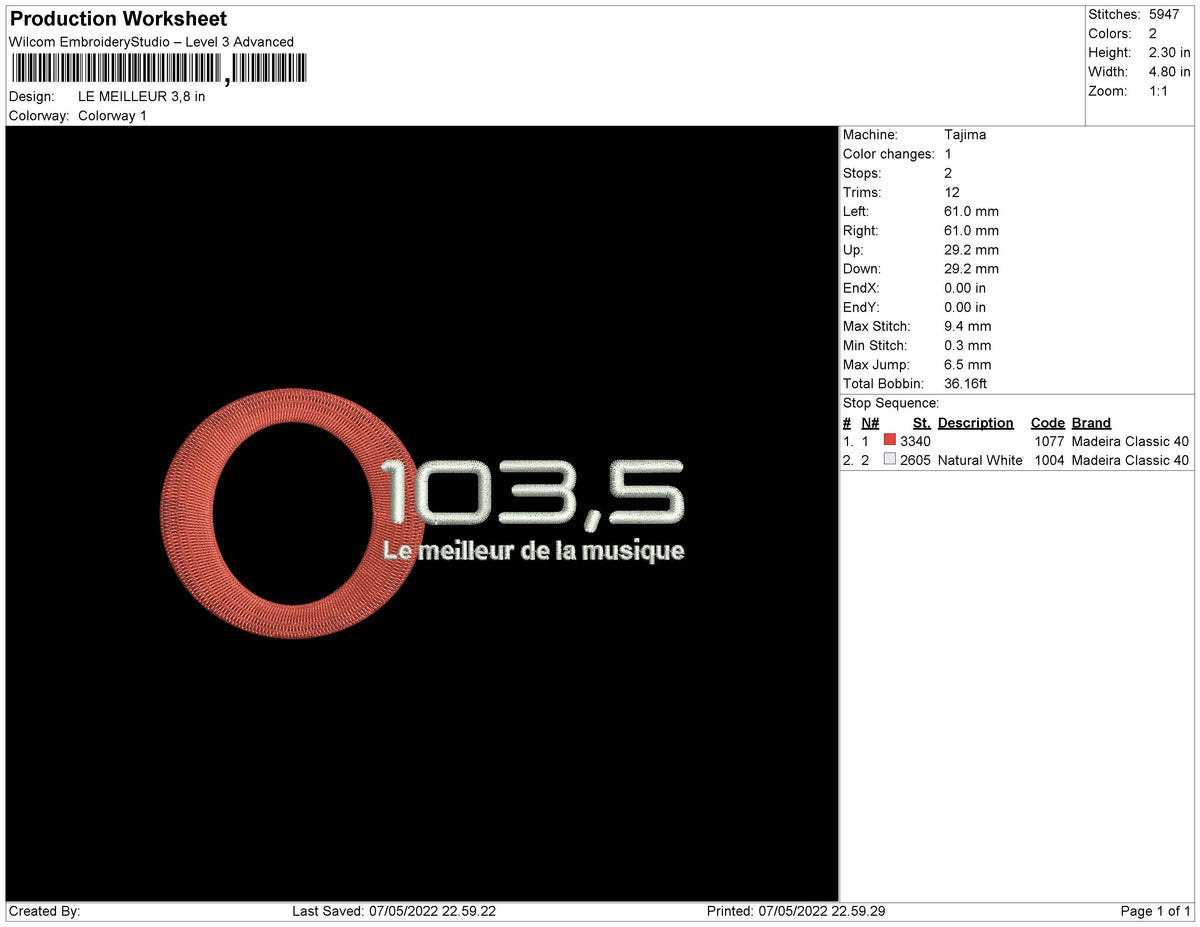Click the Colorway 1 label
The image size is (1200, 927).
(112, 115)
